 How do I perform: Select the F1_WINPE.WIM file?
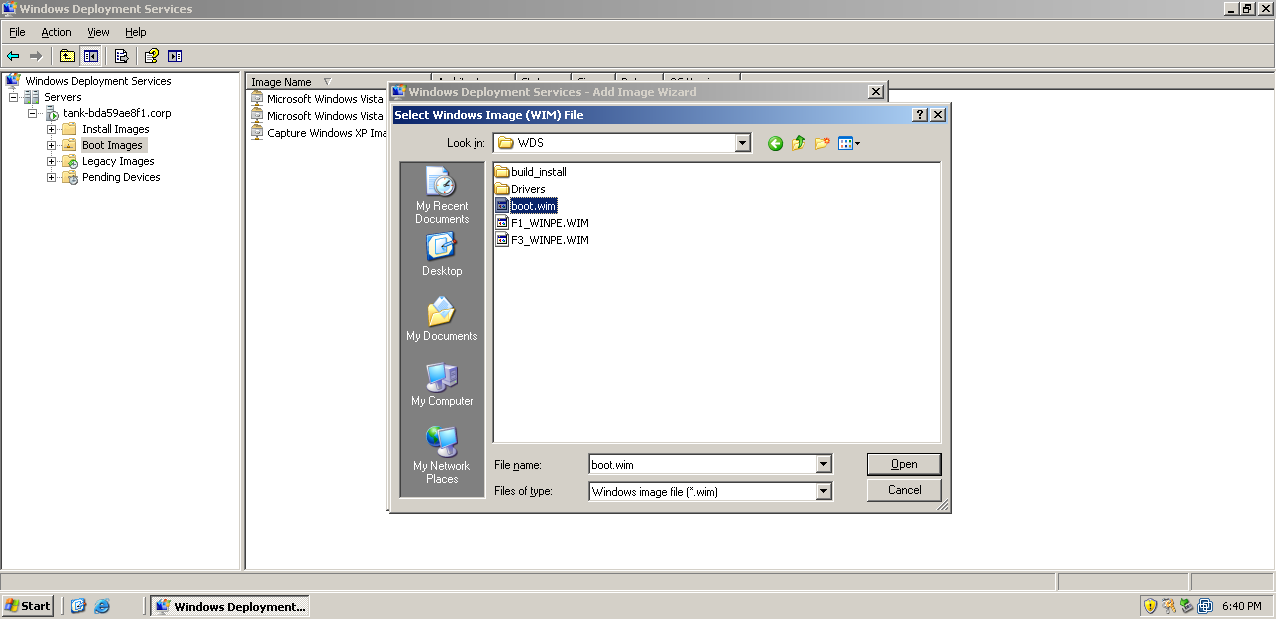click(542, 223)
